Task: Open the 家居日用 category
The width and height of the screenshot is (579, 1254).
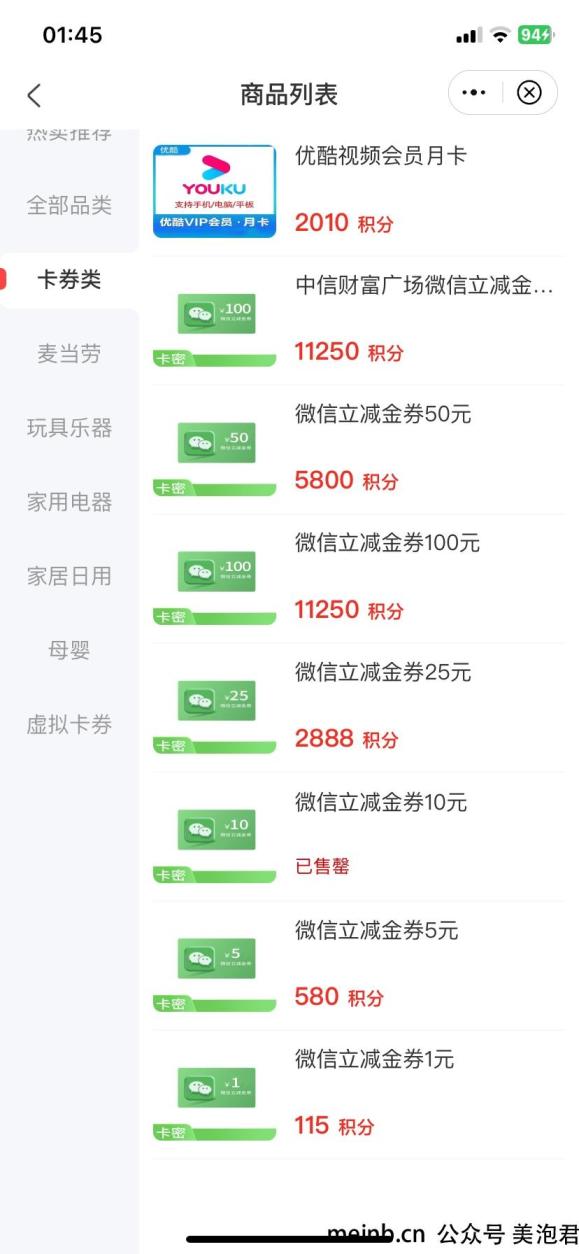Action: pyautogui.click(x=69, y=576)
